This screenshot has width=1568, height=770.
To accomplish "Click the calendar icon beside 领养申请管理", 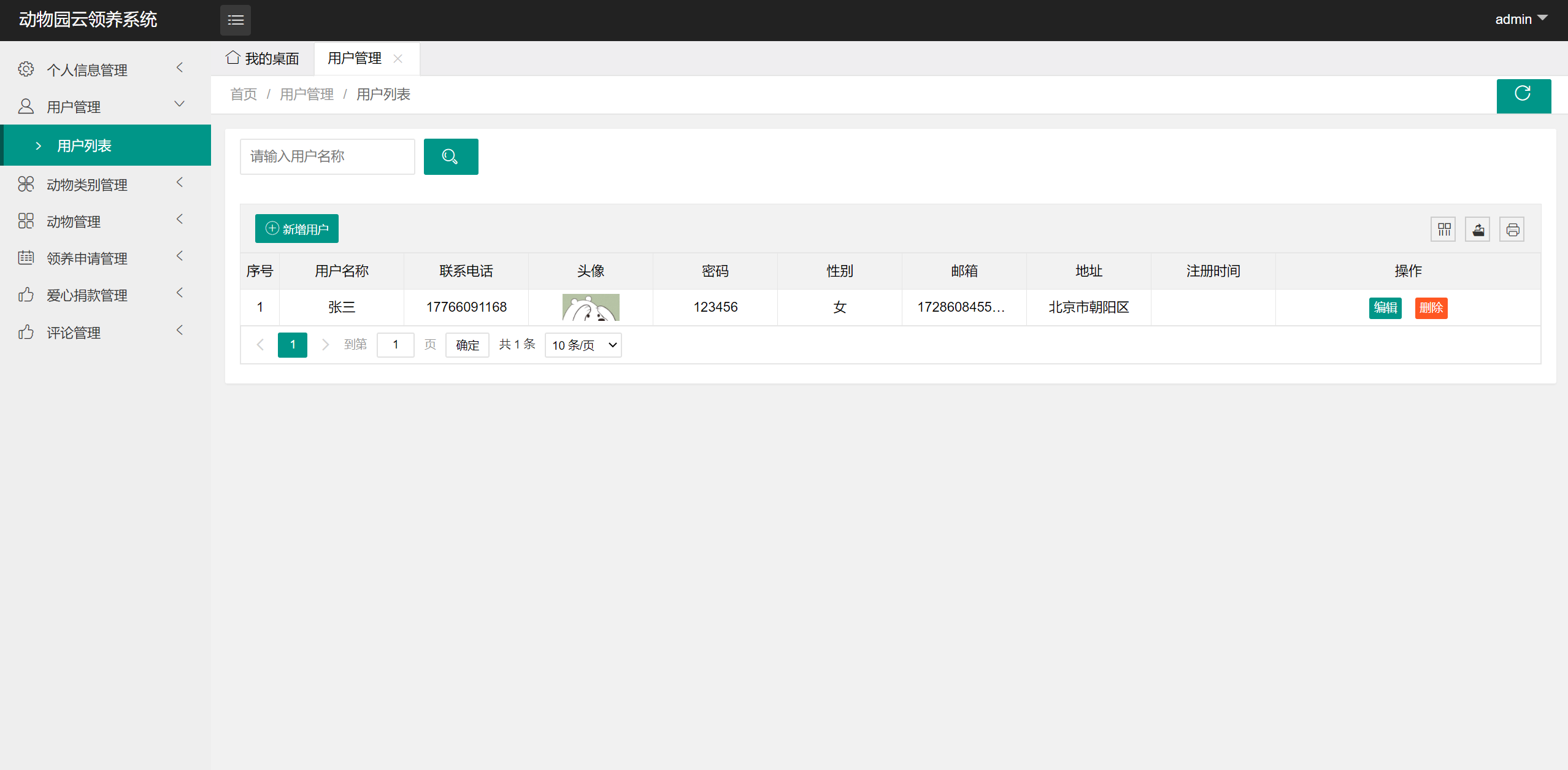I will click(26, 258).
